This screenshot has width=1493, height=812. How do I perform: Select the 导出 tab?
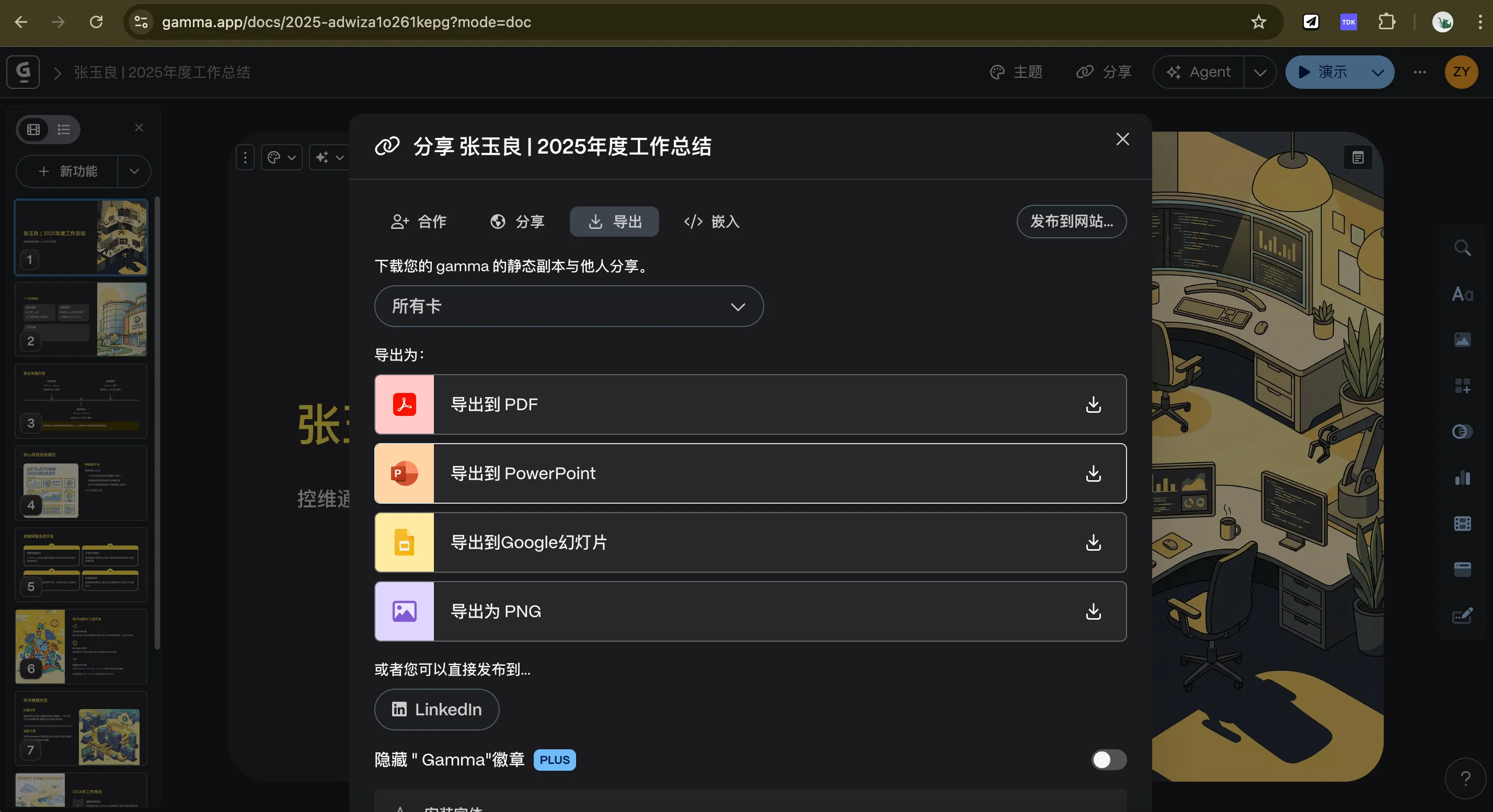614,221
